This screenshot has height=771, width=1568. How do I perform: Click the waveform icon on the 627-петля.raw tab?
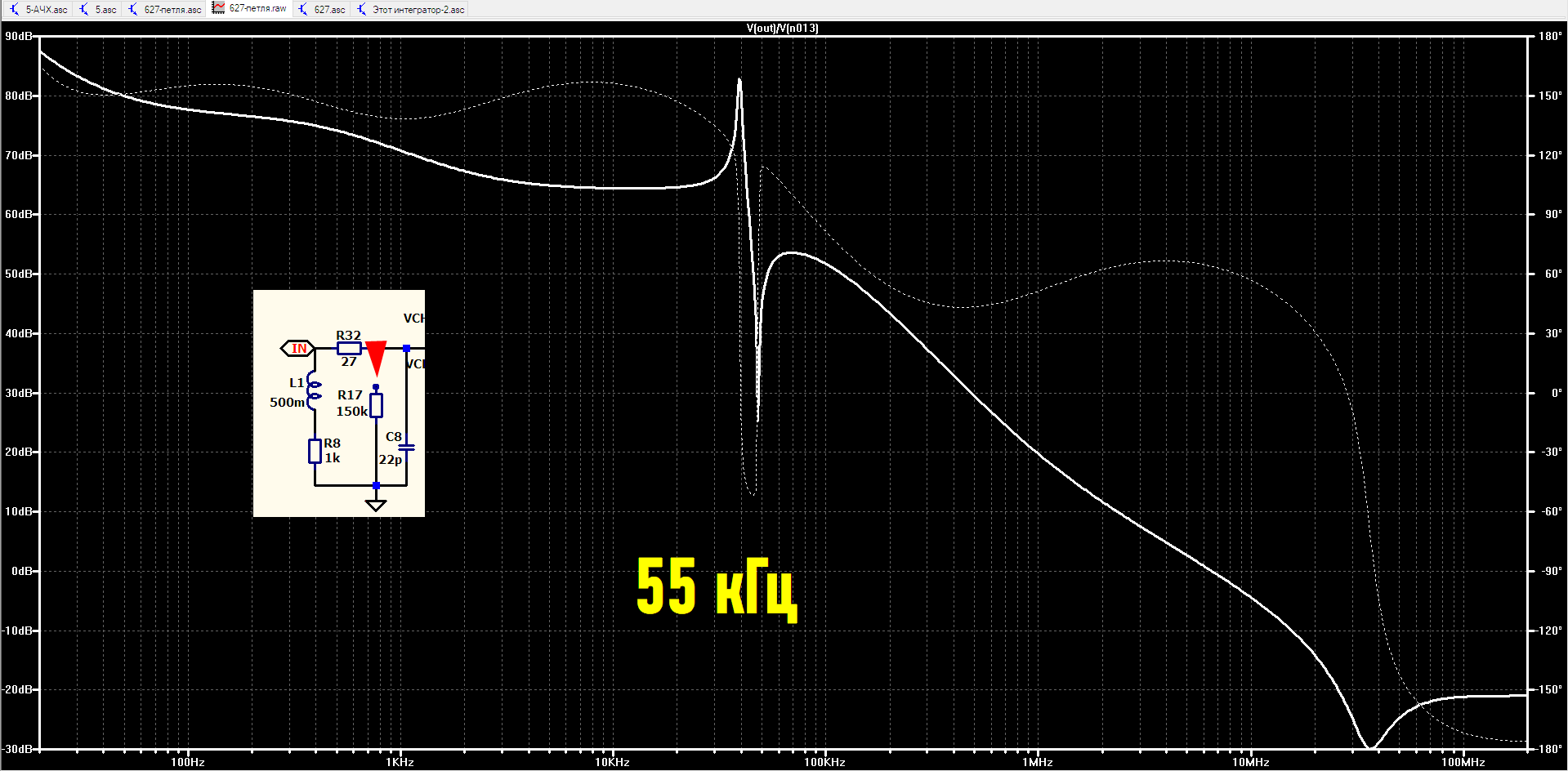[x=218, y=7]
